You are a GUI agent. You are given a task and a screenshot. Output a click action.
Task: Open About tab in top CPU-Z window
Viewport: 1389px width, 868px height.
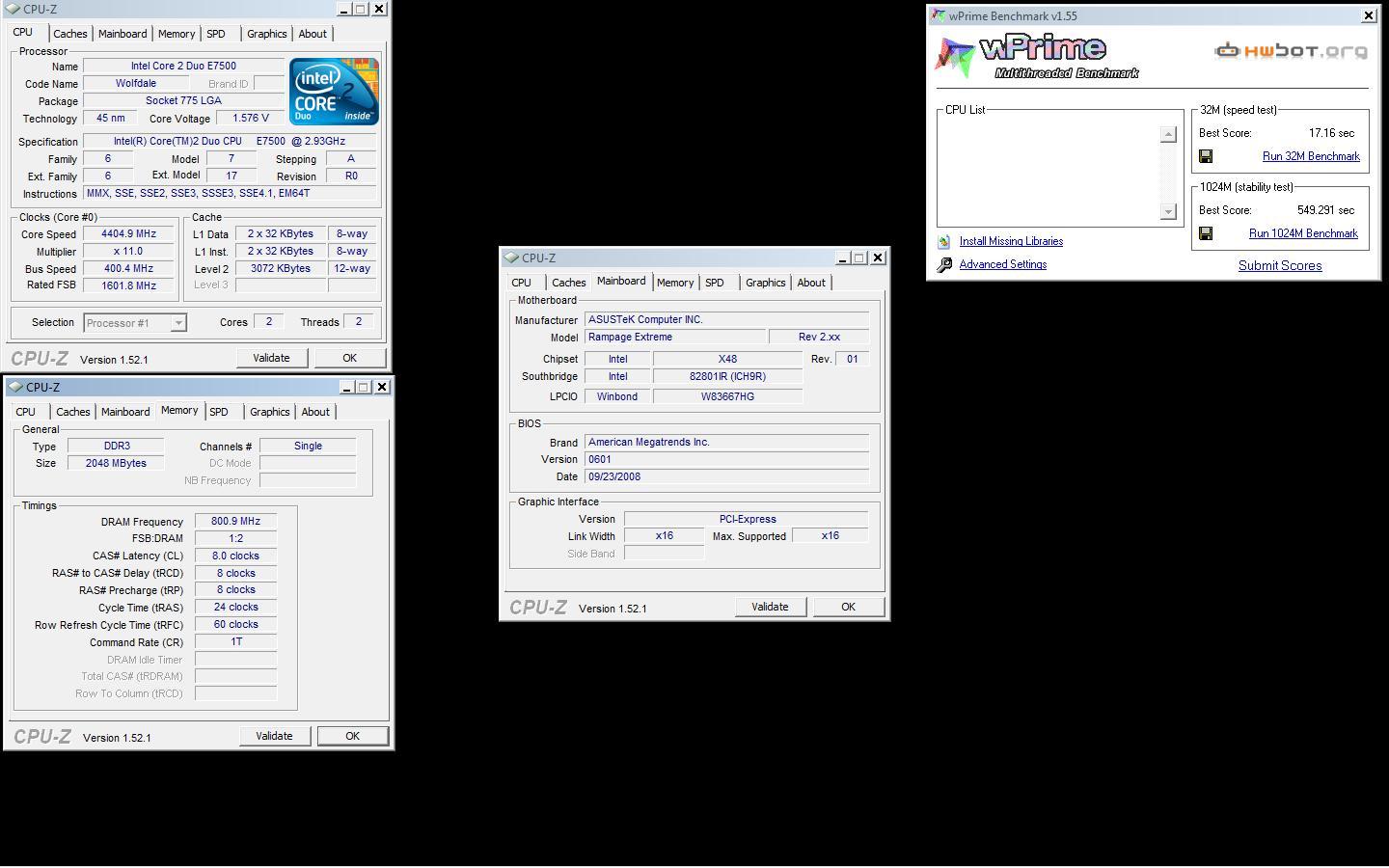click(313, 34)
